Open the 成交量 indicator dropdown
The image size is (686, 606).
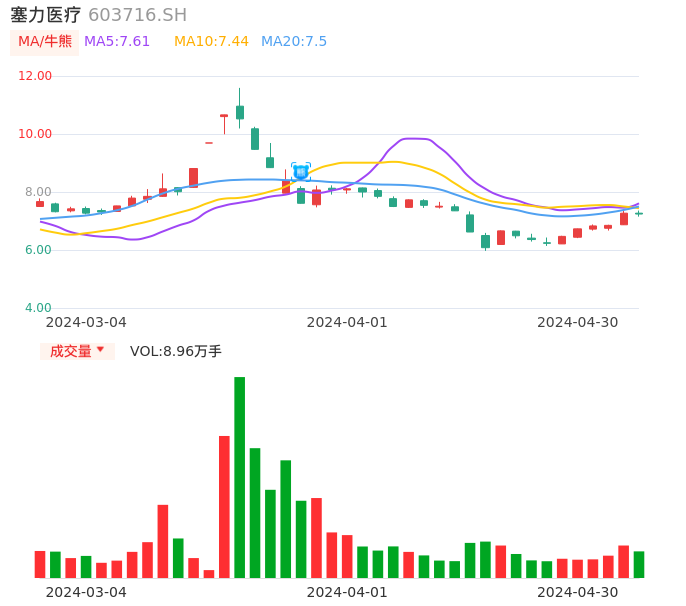[x=77, y=351]
